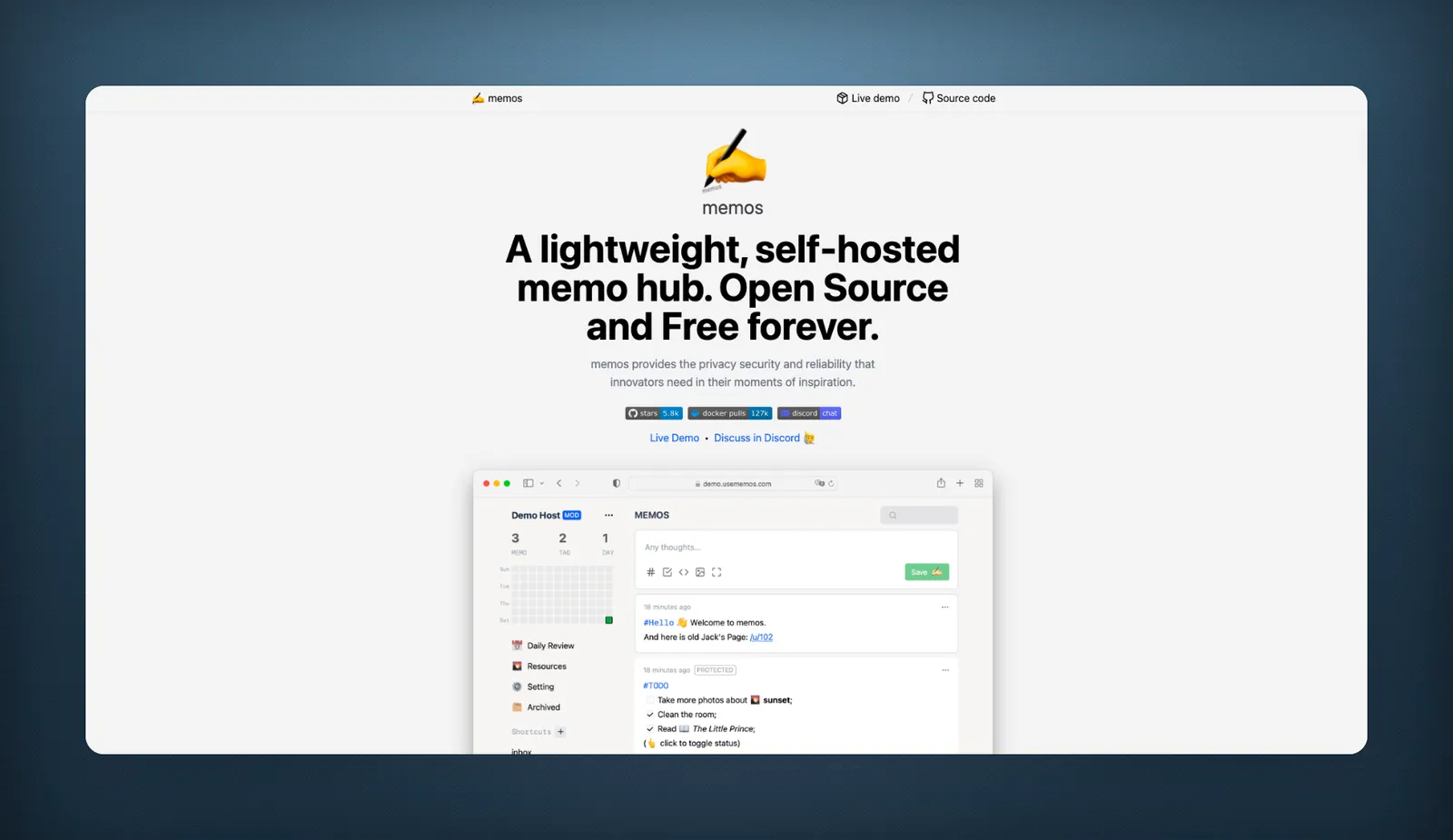Click the green Save button
This screenshot has height=840, width=1453.
coord(926,572)
